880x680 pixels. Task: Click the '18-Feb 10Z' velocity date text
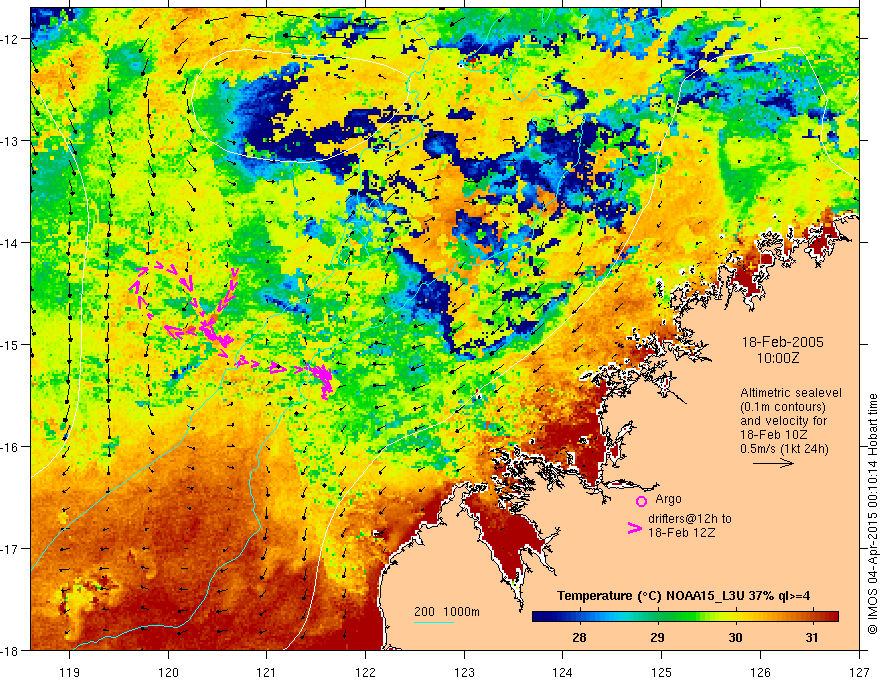773,435
